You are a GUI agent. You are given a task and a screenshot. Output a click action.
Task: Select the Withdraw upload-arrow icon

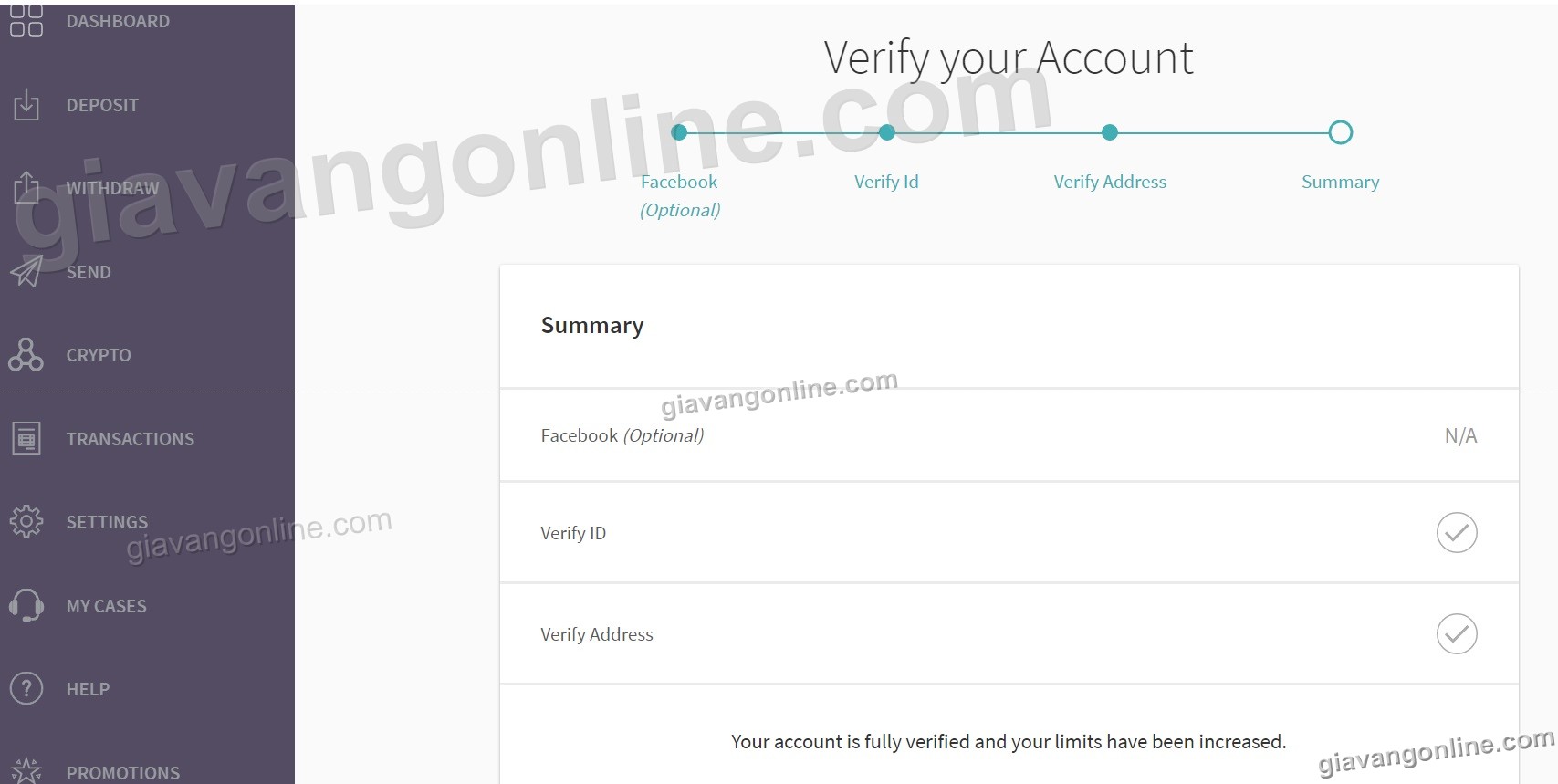point(26,187)
